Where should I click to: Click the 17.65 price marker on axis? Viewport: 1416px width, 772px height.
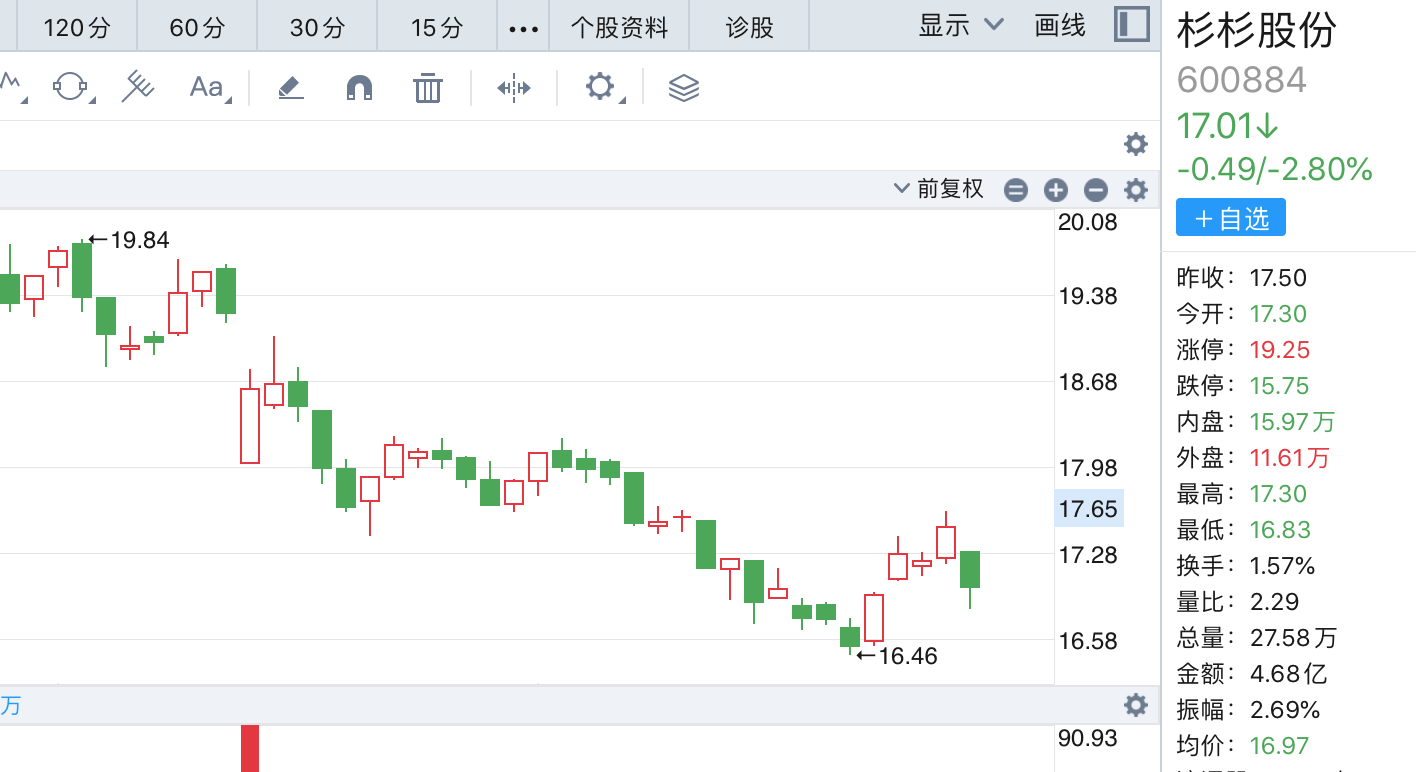pos(1089,509)
